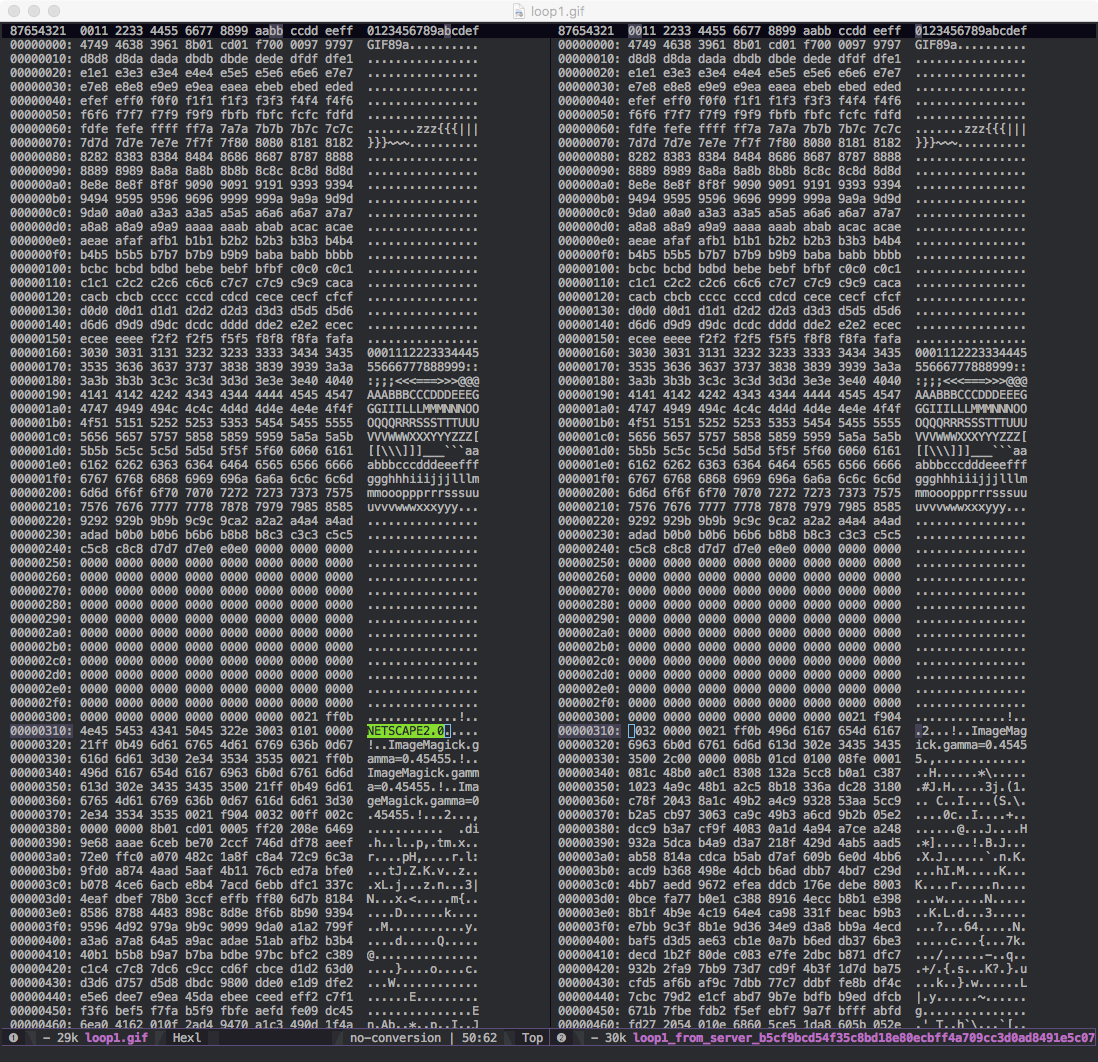
Task: Click highlighted address 00000310: in left pane
Action: click(41, 731)
